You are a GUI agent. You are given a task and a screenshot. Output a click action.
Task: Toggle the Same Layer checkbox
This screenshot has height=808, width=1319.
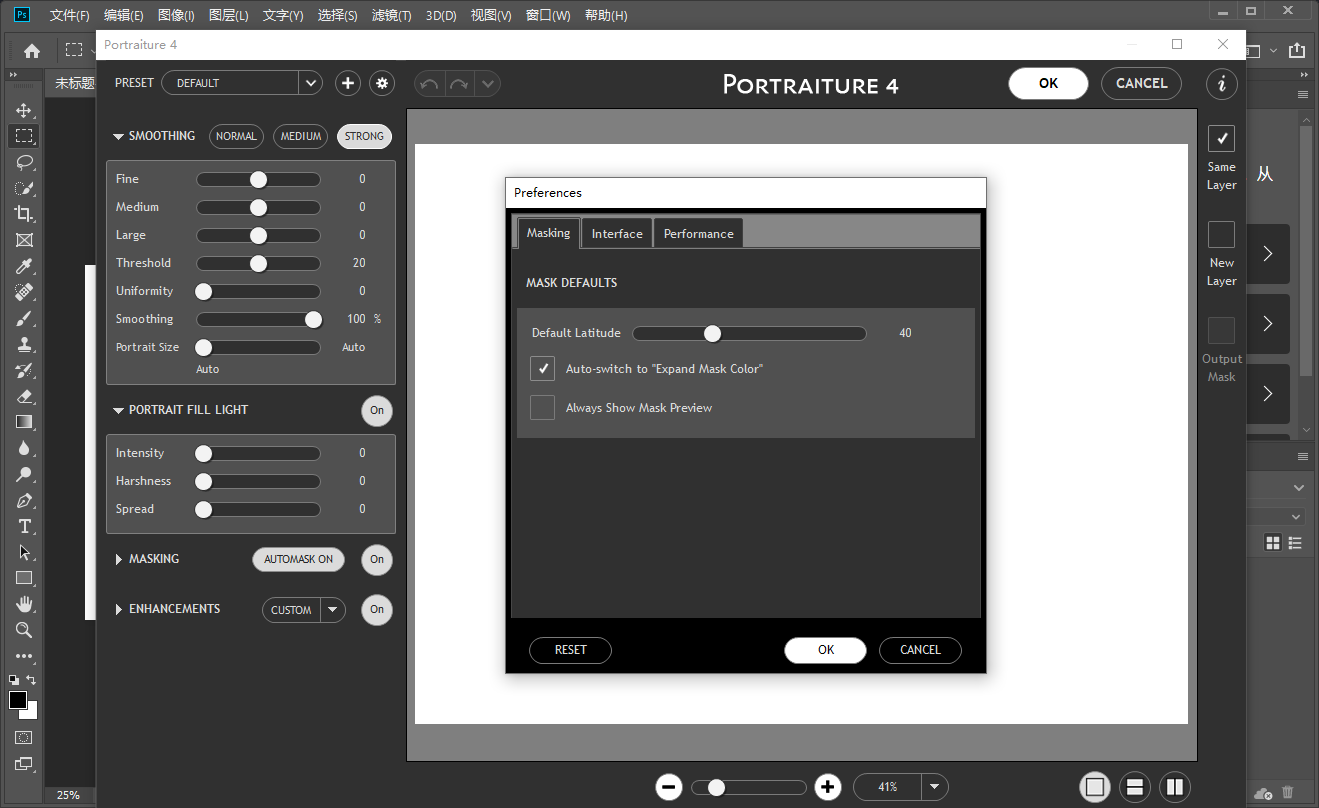1221,138
